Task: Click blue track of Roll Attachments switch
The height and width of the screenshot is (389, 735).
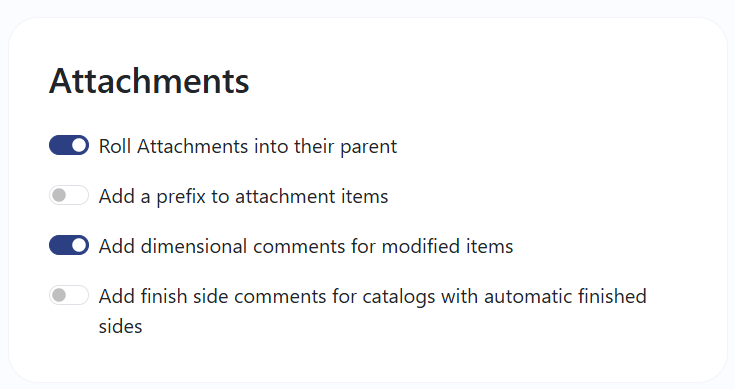Action: 60,145
